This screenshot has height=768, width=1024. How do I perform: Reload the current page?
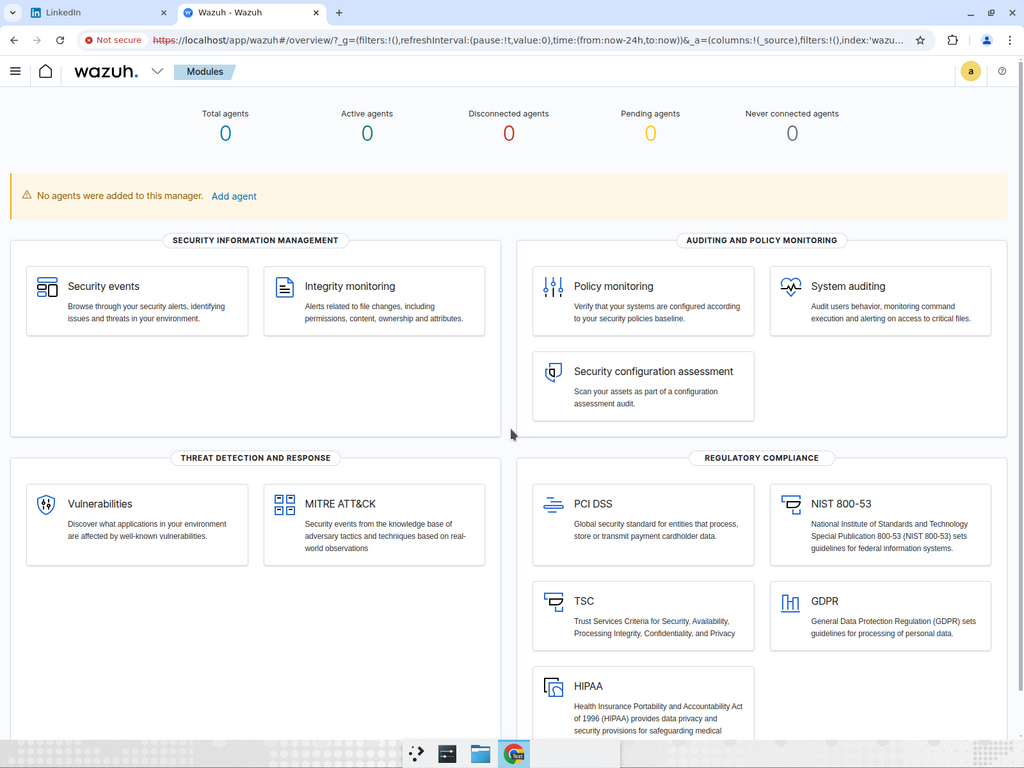coord(60,40)
